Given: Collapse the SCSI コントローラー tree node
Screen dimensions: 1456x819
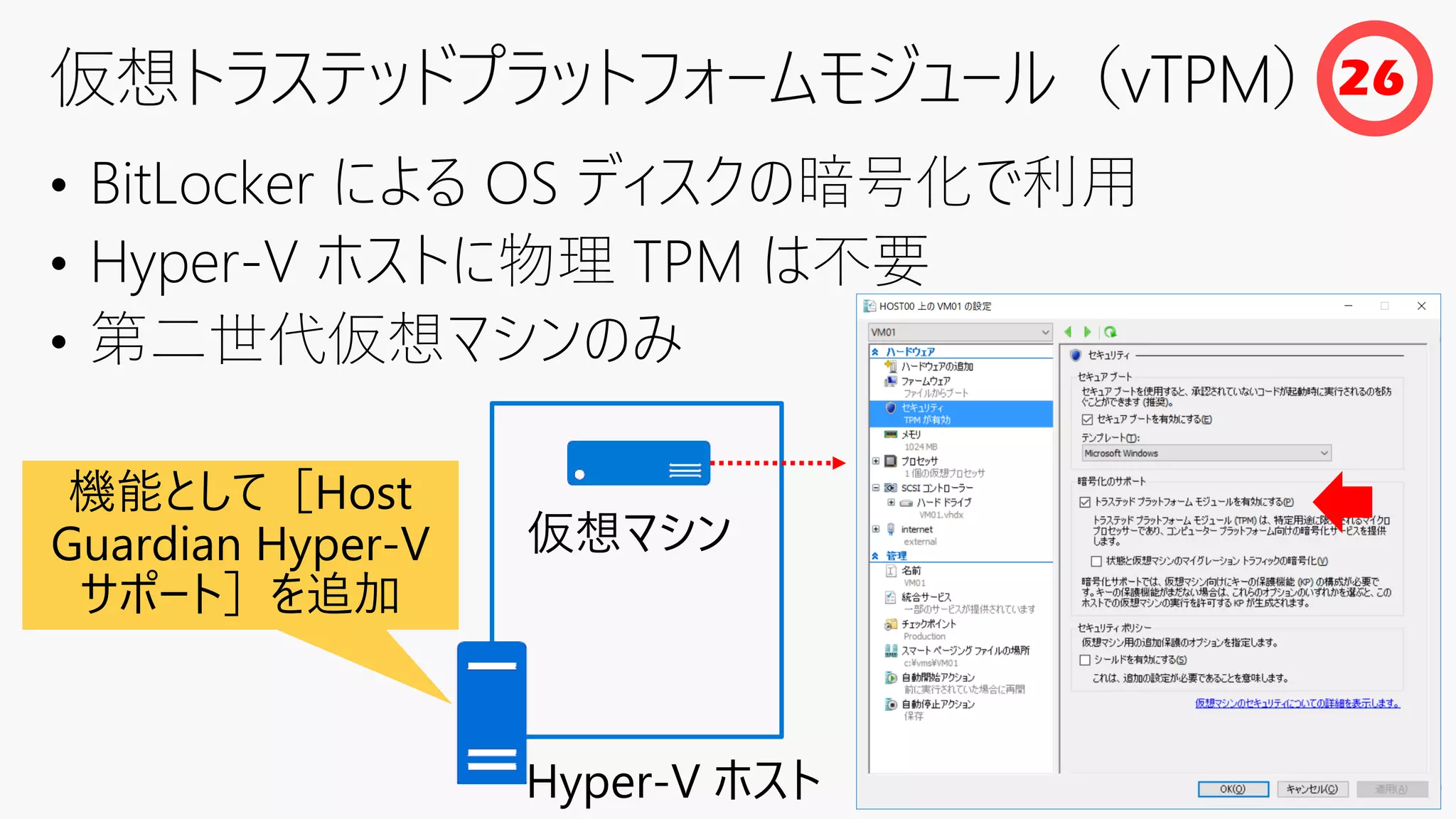Looking at the screenshot, I should coord(876,488).
